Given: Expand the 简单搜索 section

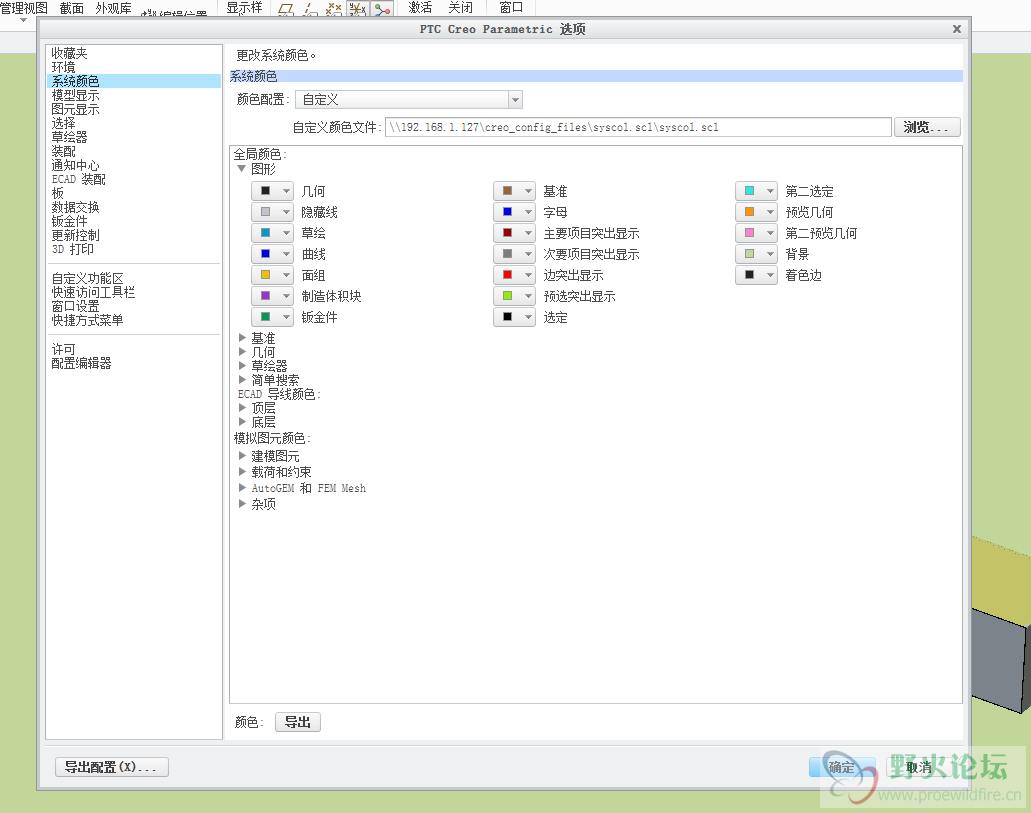Looking at the screenshot, I should pos(242,380).
